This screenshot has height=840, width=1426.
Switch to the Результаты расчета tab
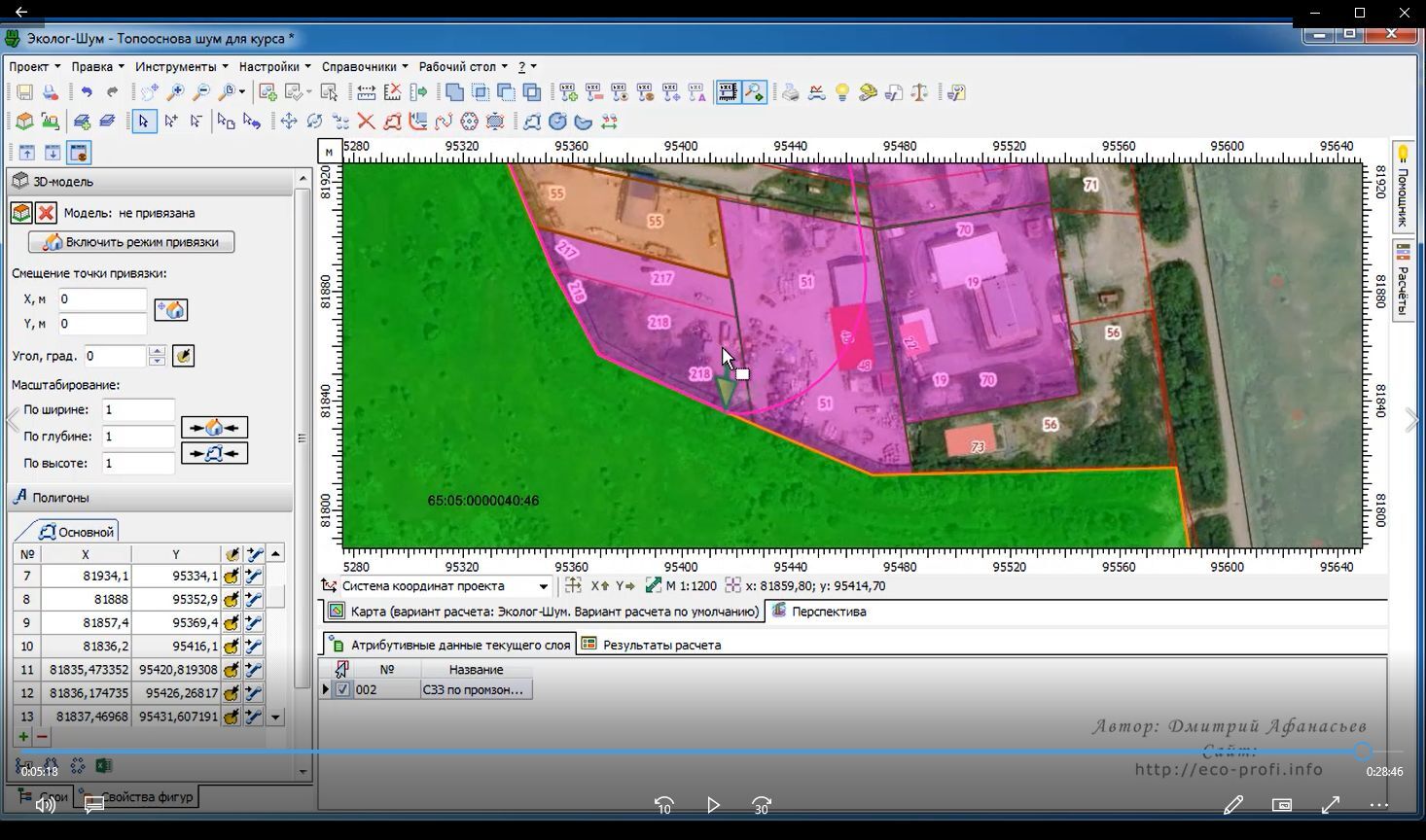coord(661,645)
